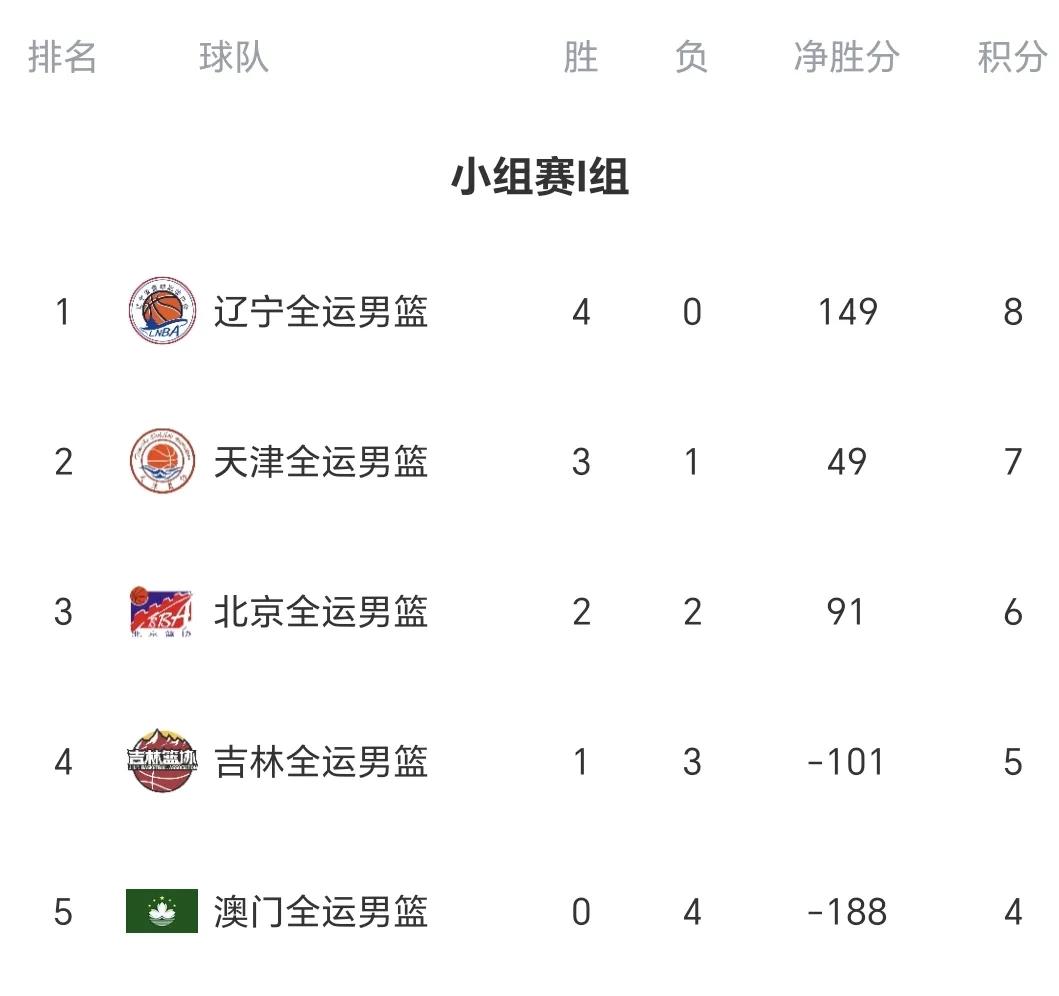Click the Beijing team logo

pyautogui.click(x=163, y=611)
